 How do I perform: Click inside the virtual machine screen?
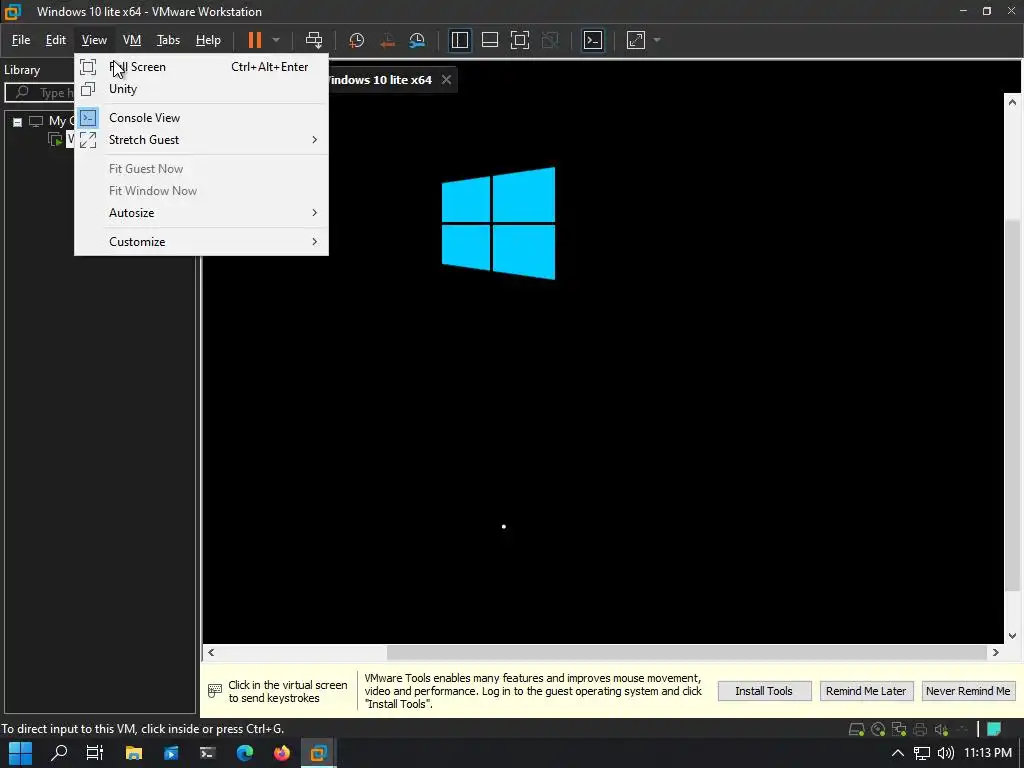tap(603, 366)
